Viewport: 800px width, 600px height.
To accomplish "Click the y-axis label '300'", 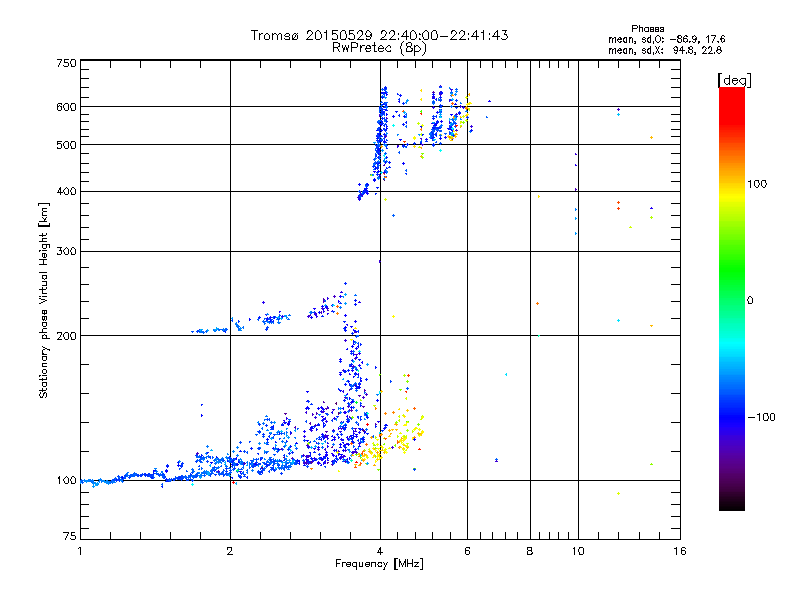I will (x=66, y=252).
